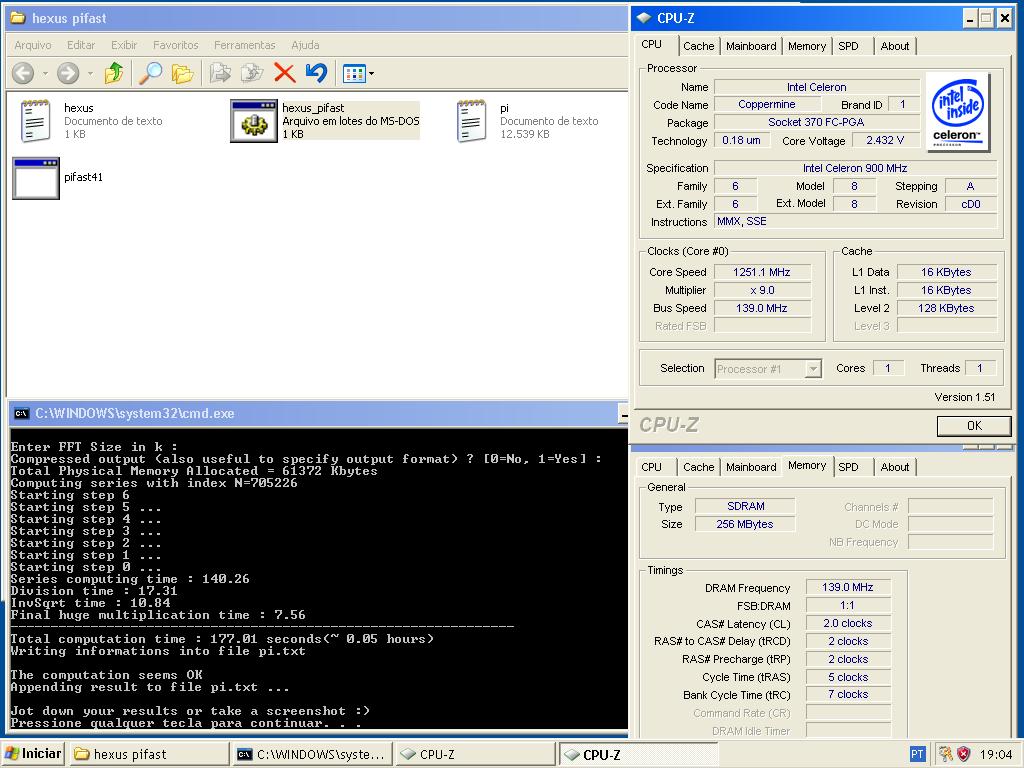The image size is (1024, 768).
Task: Click the Core Speed 1251.1 MHz value
Action: [762, 272]
